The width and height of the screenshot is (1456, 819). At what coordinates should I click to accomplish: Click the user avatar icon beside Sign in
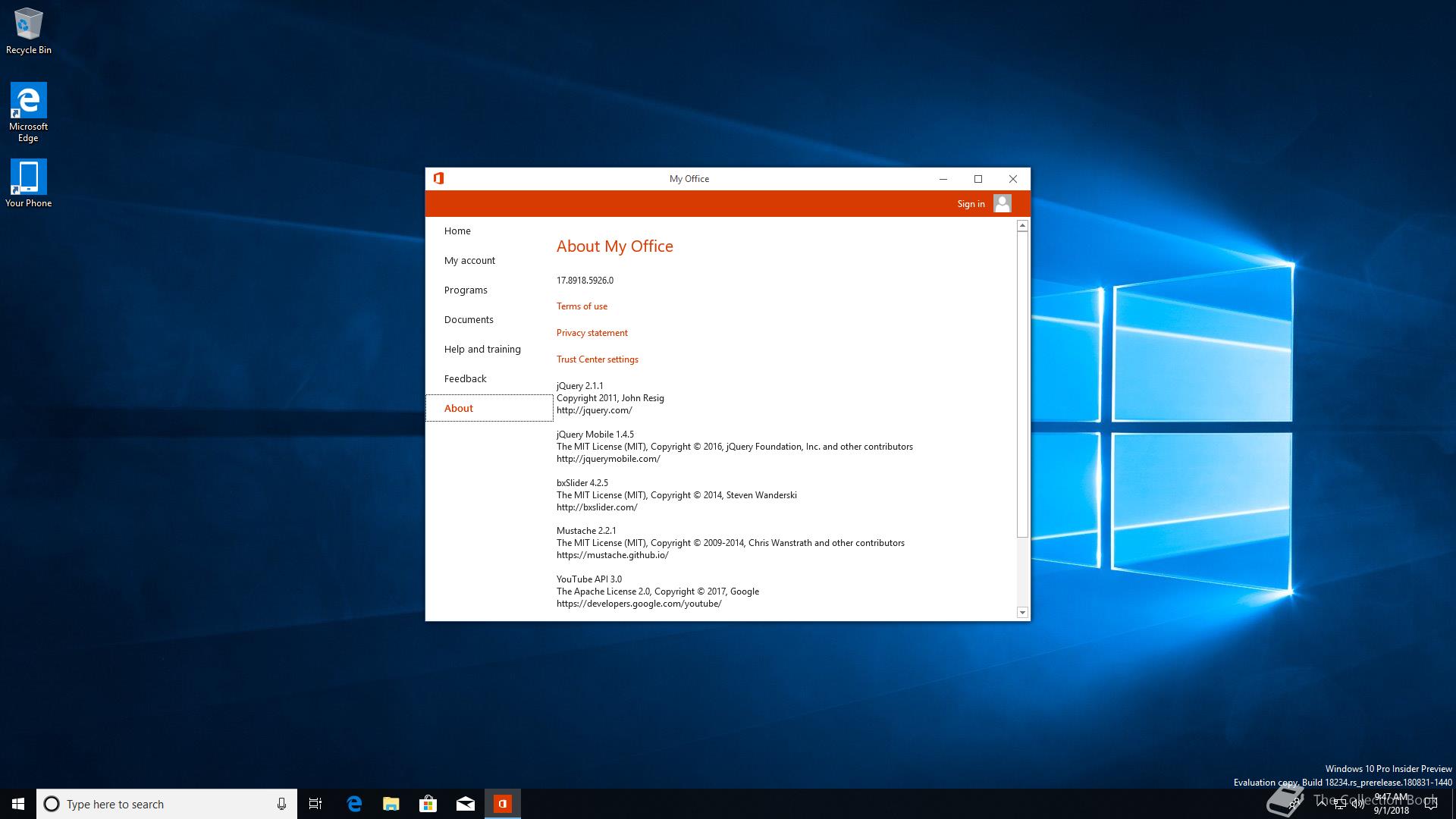tap(1002, 203)
